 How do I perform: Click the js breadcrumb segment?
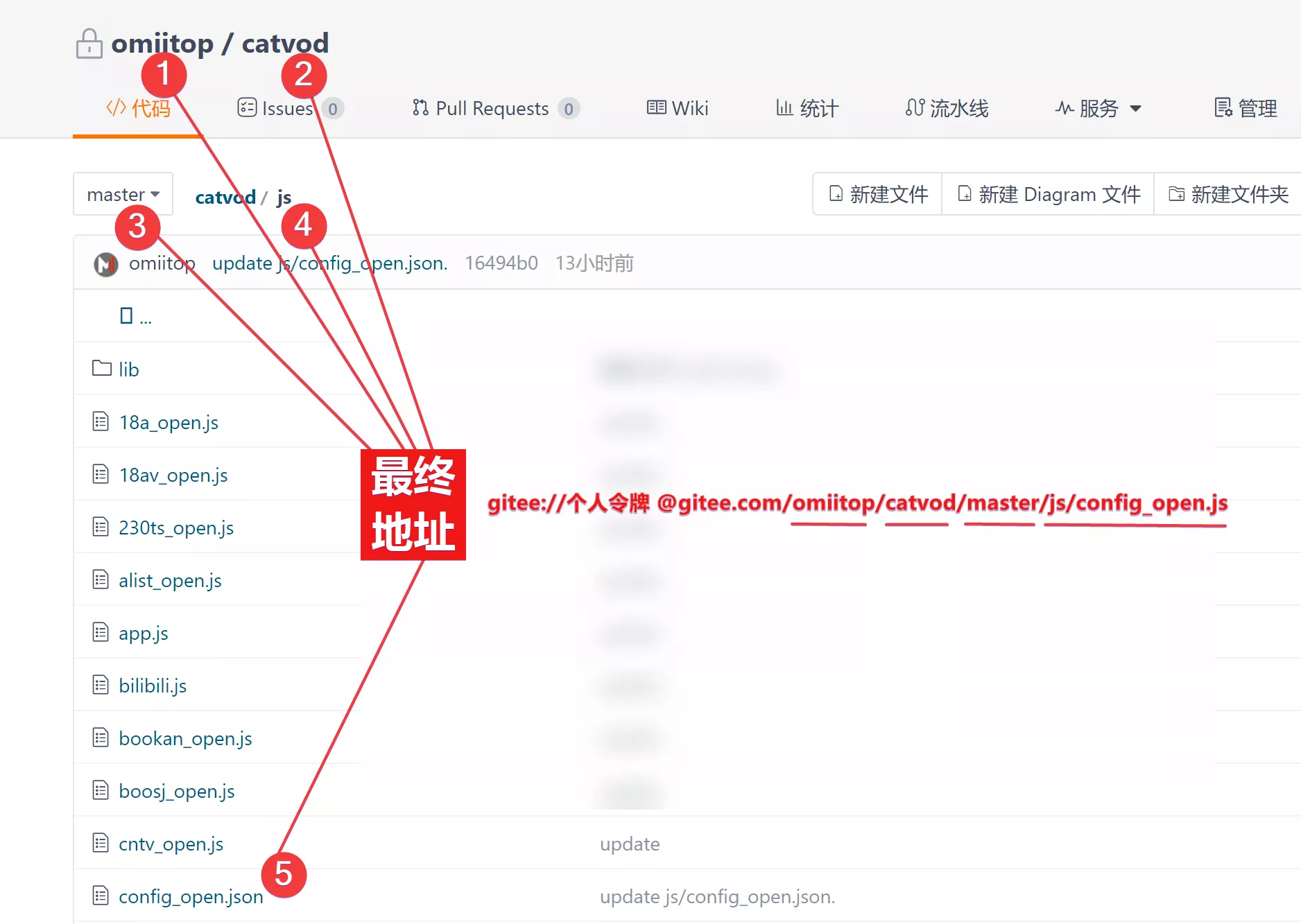pyautogui.click(x=284, y=197)
